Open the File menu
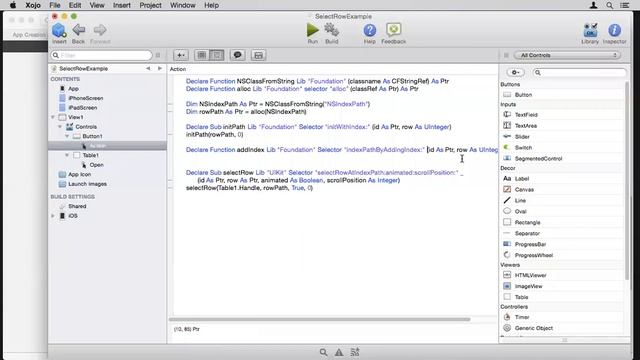Image resolution: width=640 pixels, height=360 pixels. click(x=55, y=5)
